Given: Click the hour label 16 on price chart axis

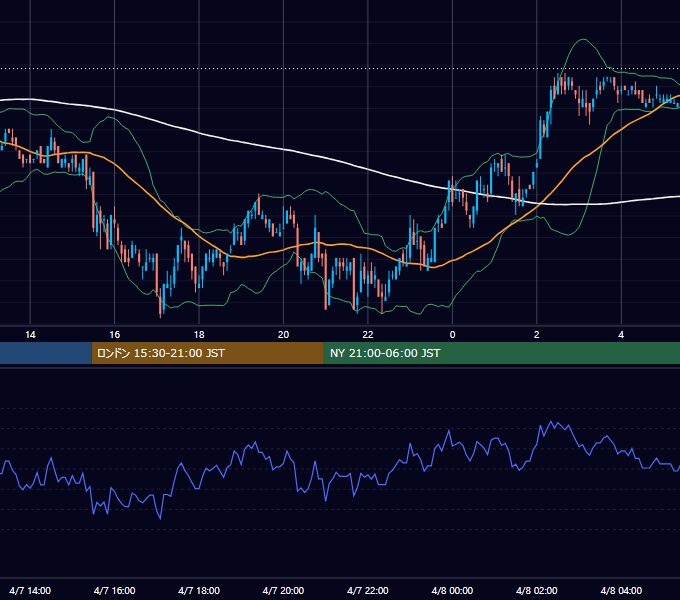Looking at the screenshot, I should click(114, 335).
